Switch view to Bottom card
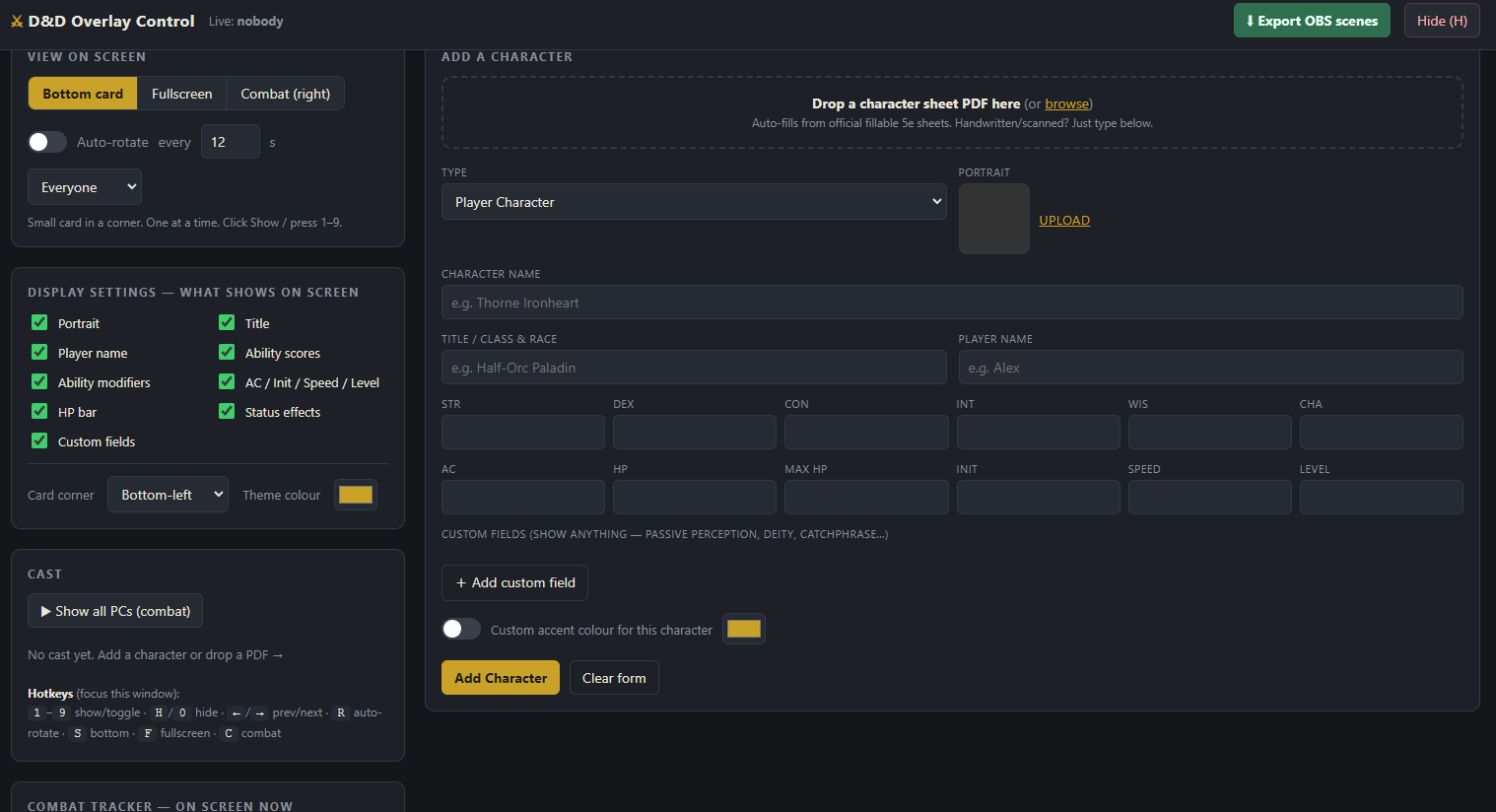1496x812 pixels. click(83, 94)
